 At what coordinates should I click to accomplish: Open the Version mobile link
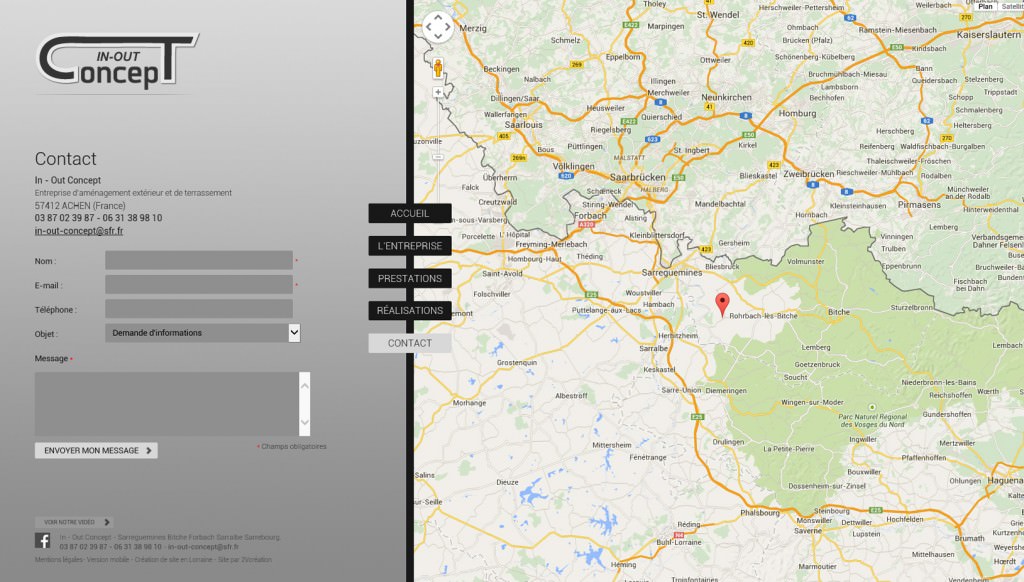pos(108,560)
